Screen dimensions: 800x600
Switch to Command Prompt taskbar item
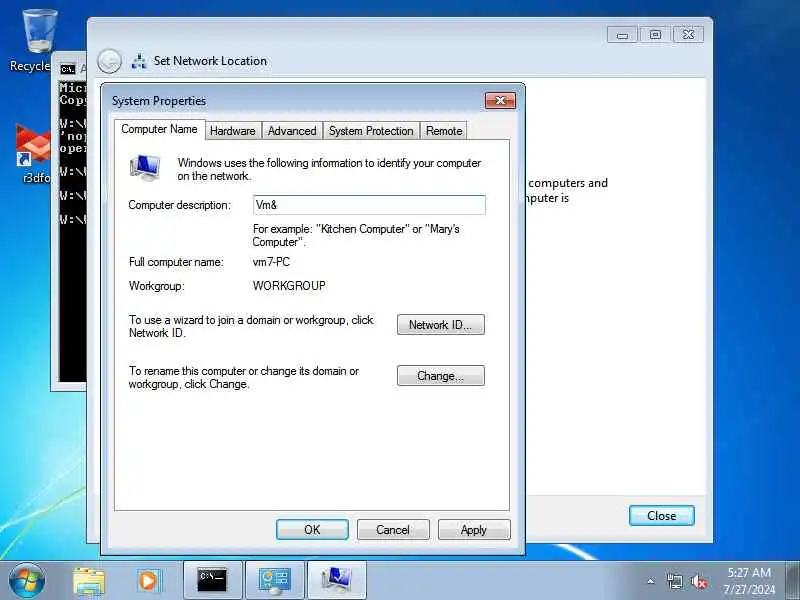click(212, 580)
